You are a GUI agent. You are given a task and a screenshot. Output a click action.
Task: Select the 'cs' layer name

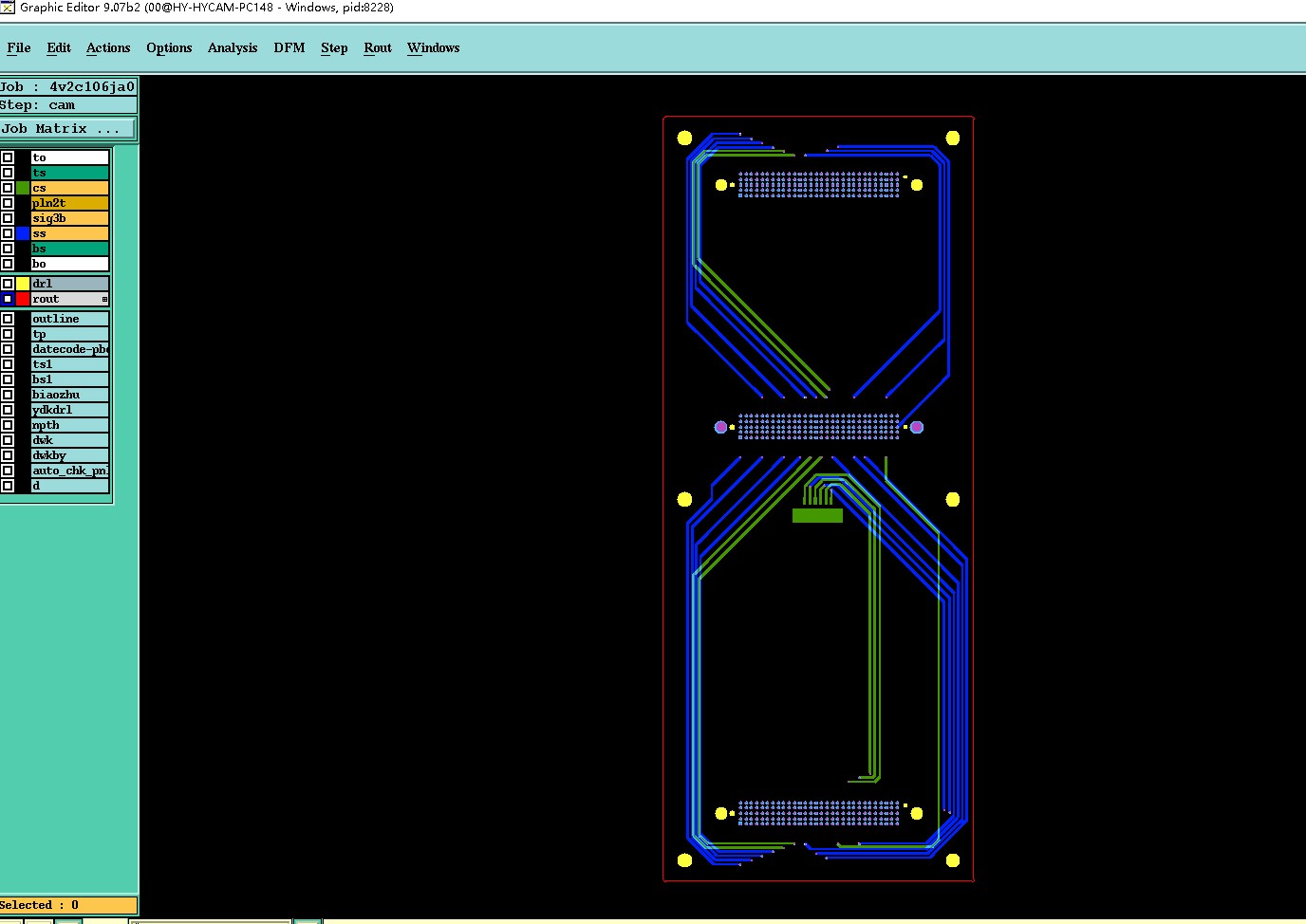[x=70, y=188]
